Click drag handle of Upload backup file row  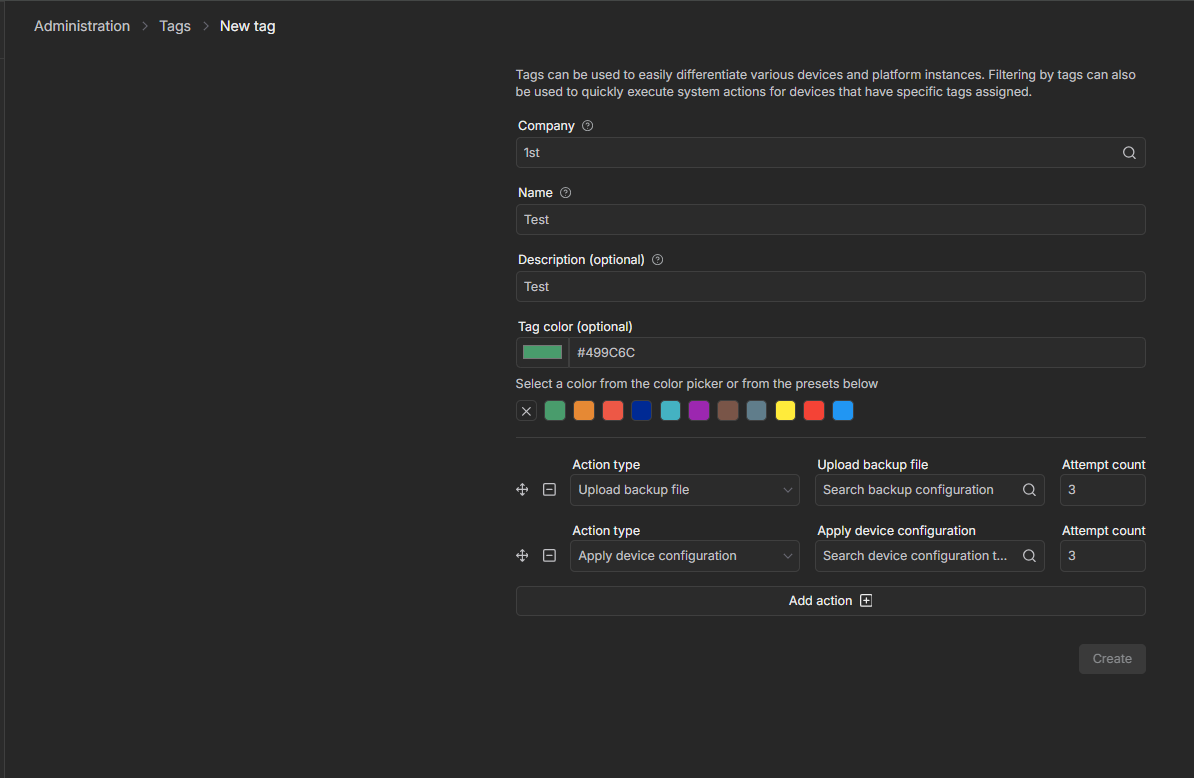[522, 490]
